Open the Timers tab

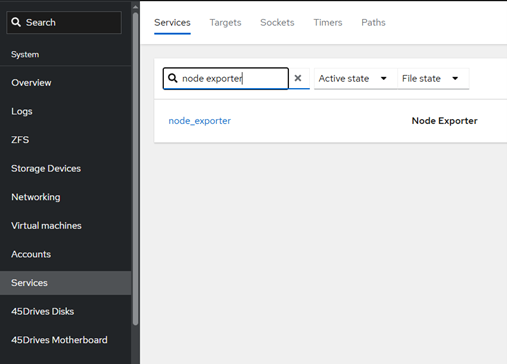click(x=328, y=23)
